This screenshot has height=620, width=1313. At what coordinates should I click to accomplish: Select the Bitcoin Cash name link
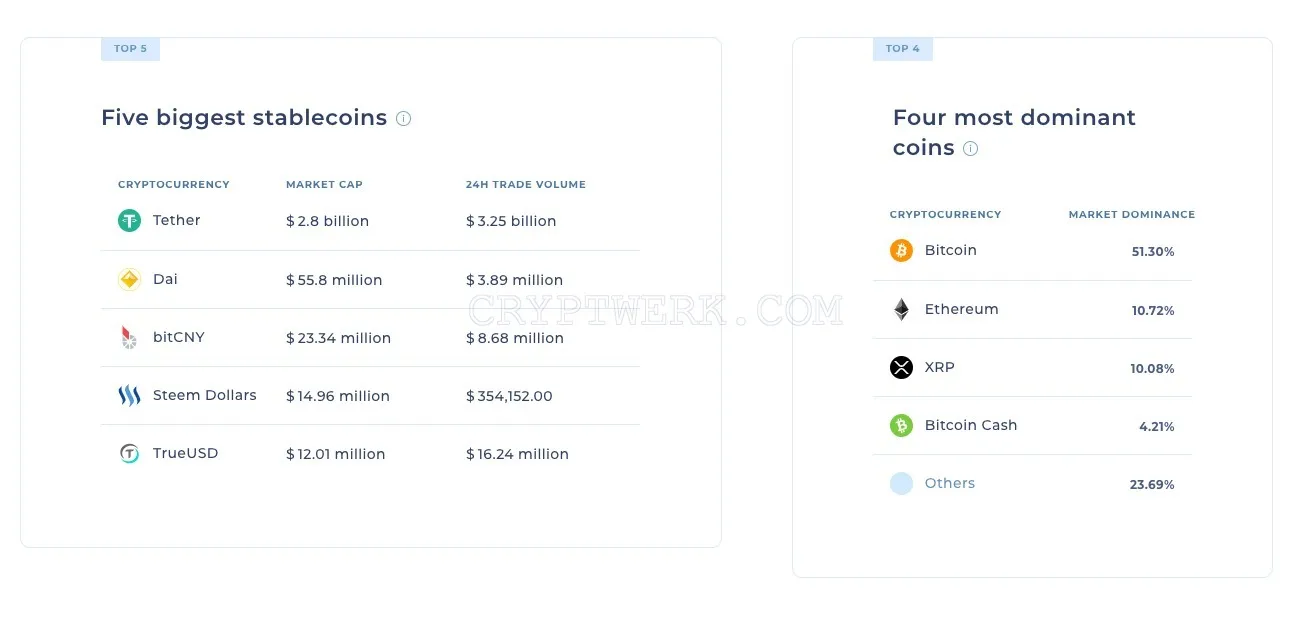click(970, 425)
